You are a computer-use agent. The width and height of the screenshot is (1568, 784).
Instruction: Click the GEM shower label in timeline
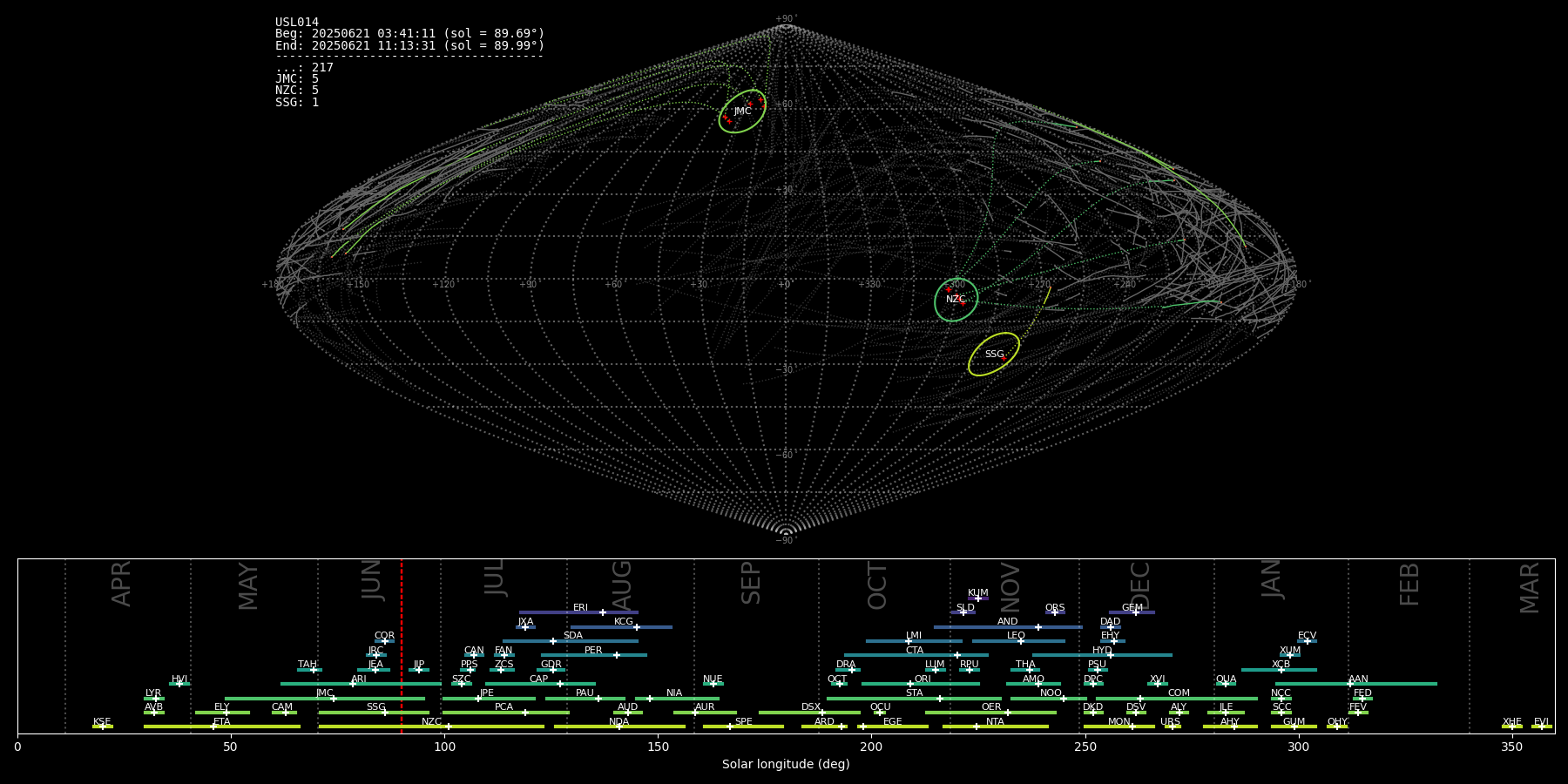click(x=1132, y=608)
